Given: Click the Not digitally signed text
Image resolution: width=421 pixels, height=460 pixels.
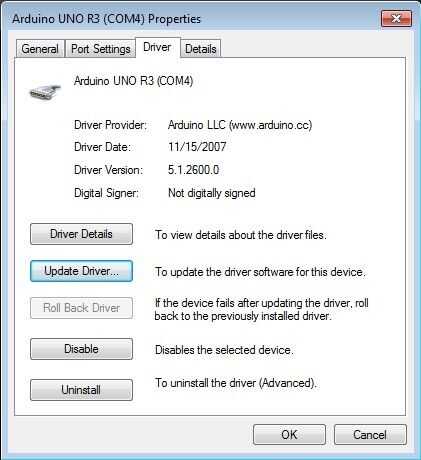Looking at the screenshot, I should [x=212, y=193].
